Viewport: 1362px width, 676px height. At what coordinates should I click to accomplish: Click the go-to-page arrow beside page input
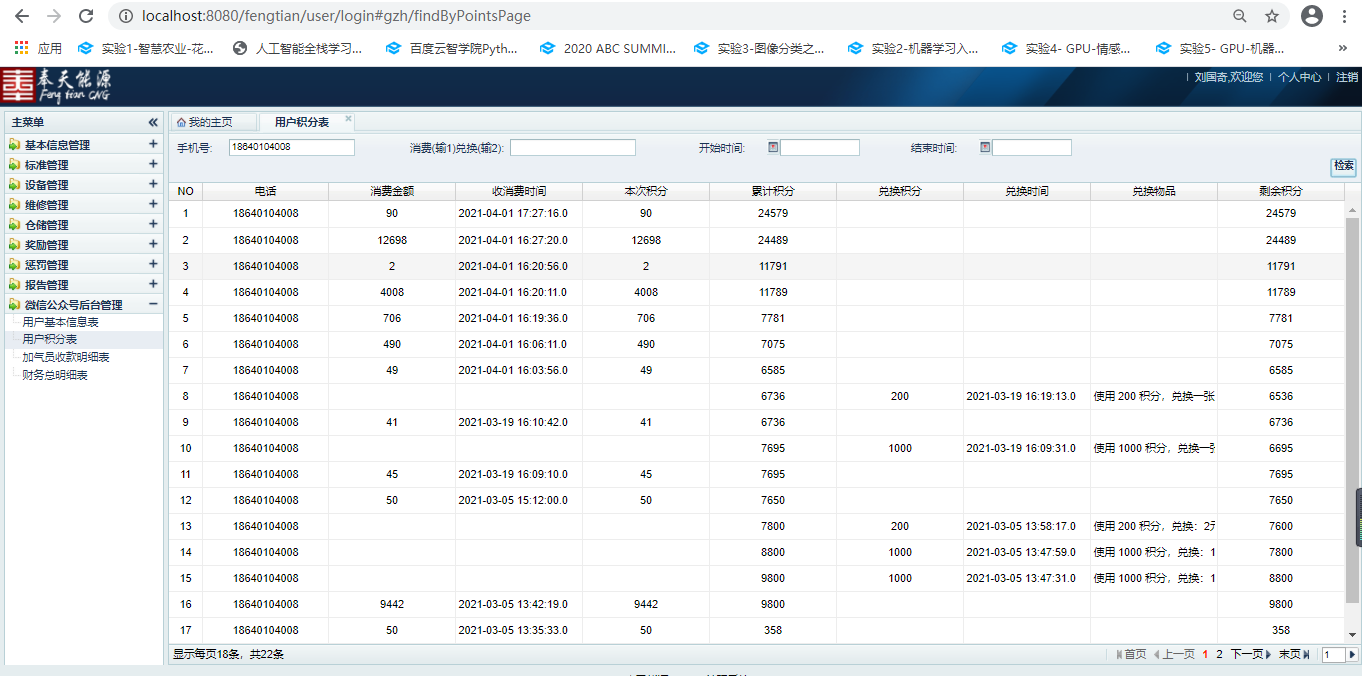click(x=1352, y=655)
